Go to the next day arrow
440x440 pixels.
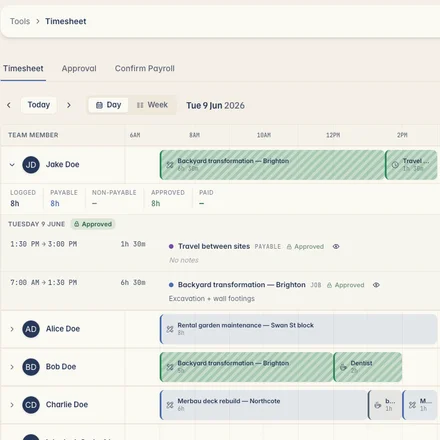pos(69,105)
